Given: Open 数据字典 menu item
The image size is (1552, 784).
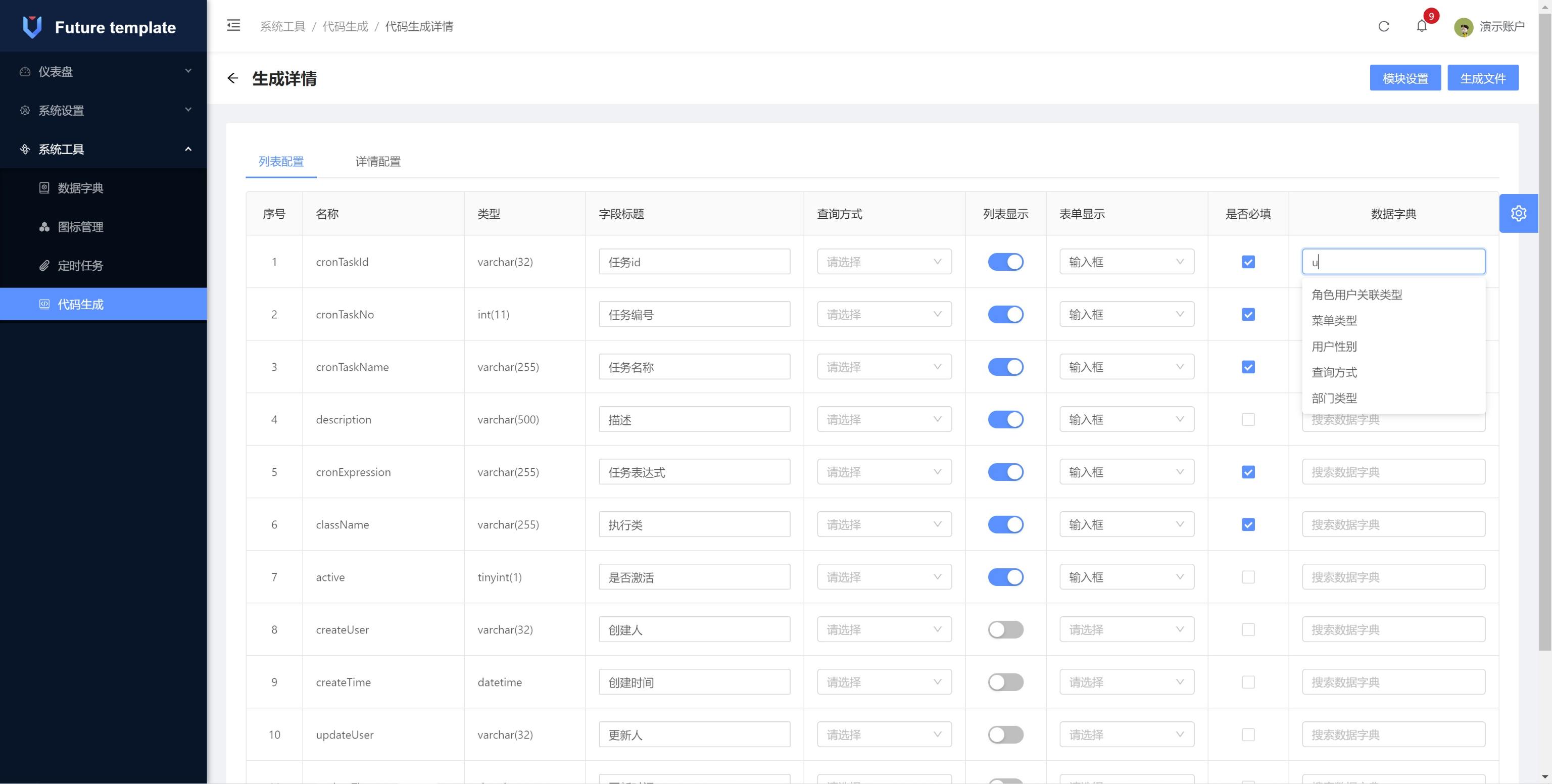Looking at the screenshot, I should click(104, 188).
